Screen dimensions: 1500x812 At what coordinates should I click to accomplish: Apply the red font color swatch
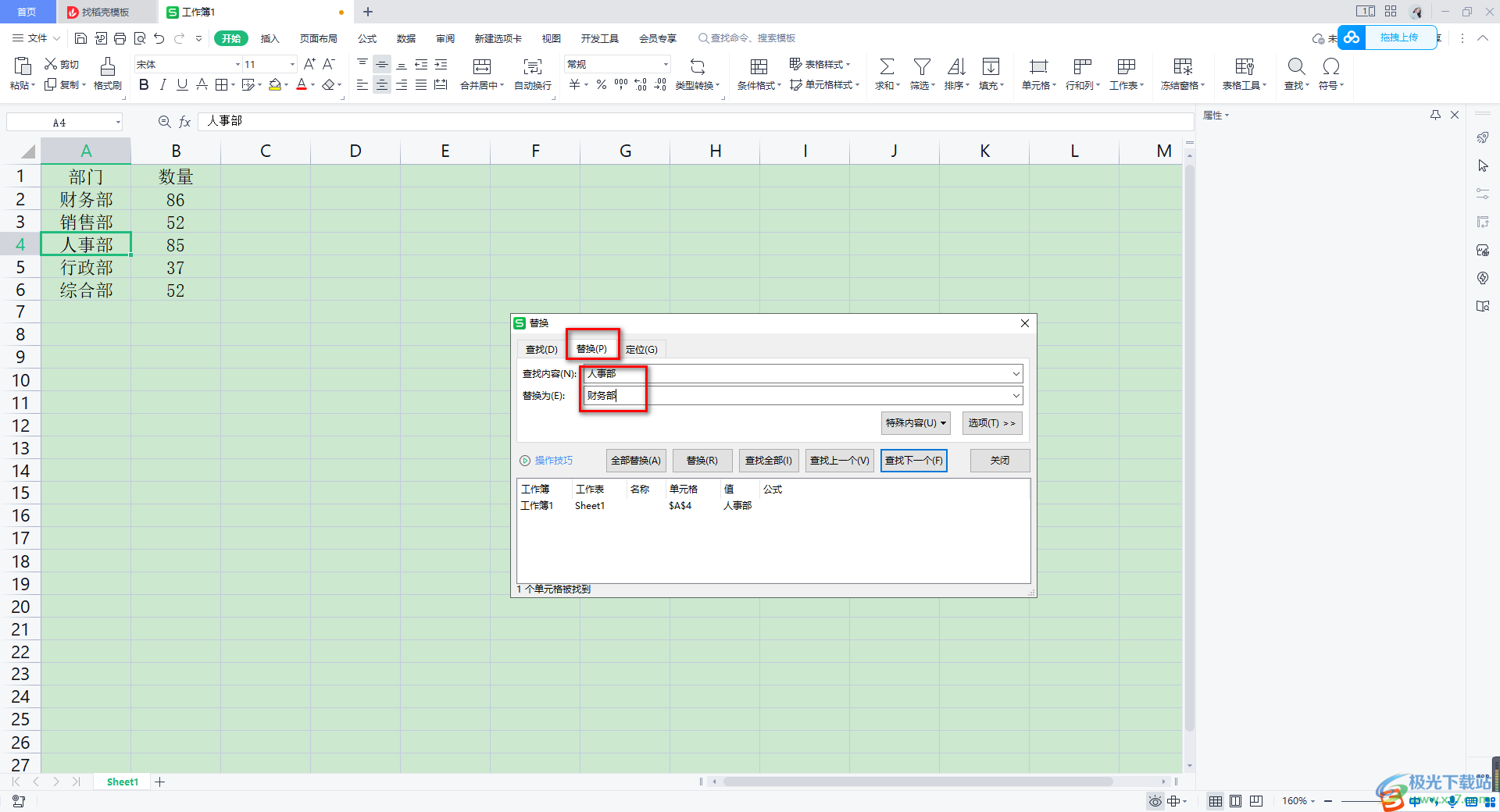tap(302, 84)
